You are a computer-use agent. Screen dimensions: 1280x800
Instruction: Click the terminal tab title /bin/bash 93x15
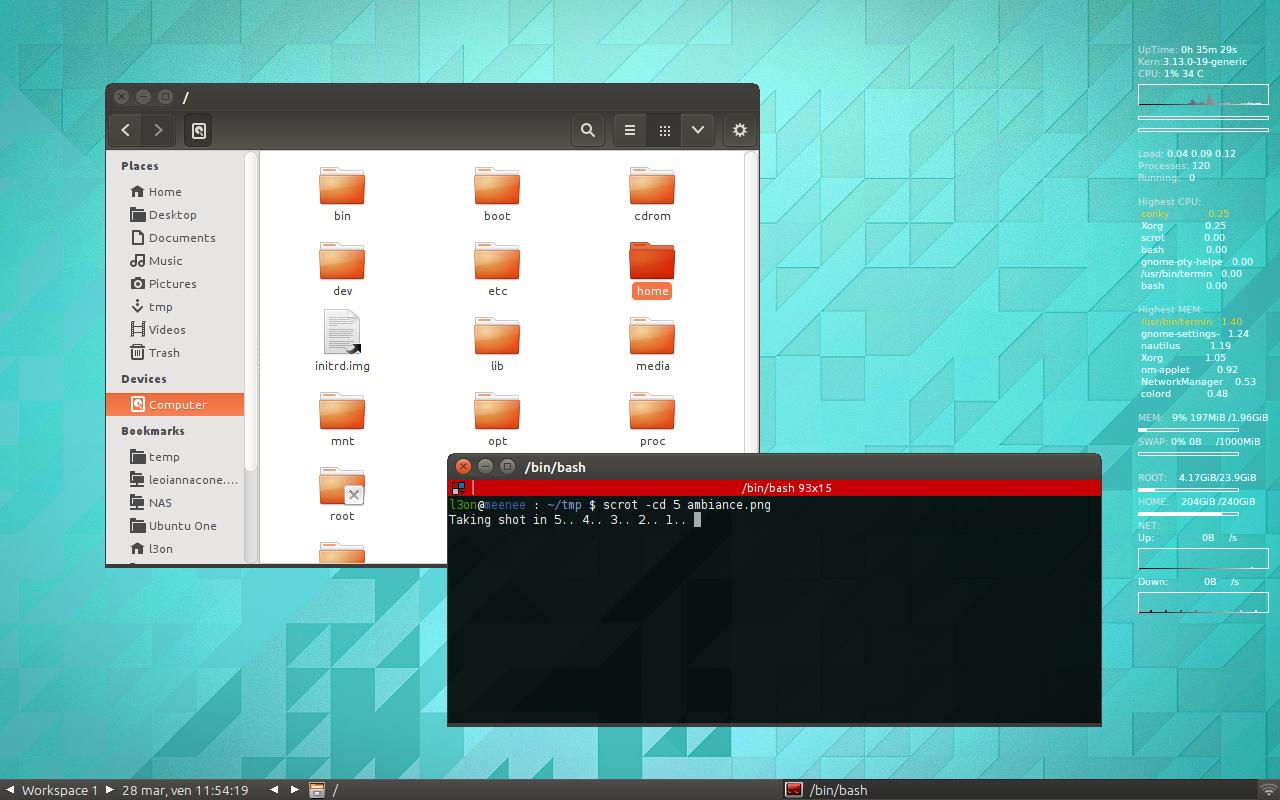tap(786, 488)
